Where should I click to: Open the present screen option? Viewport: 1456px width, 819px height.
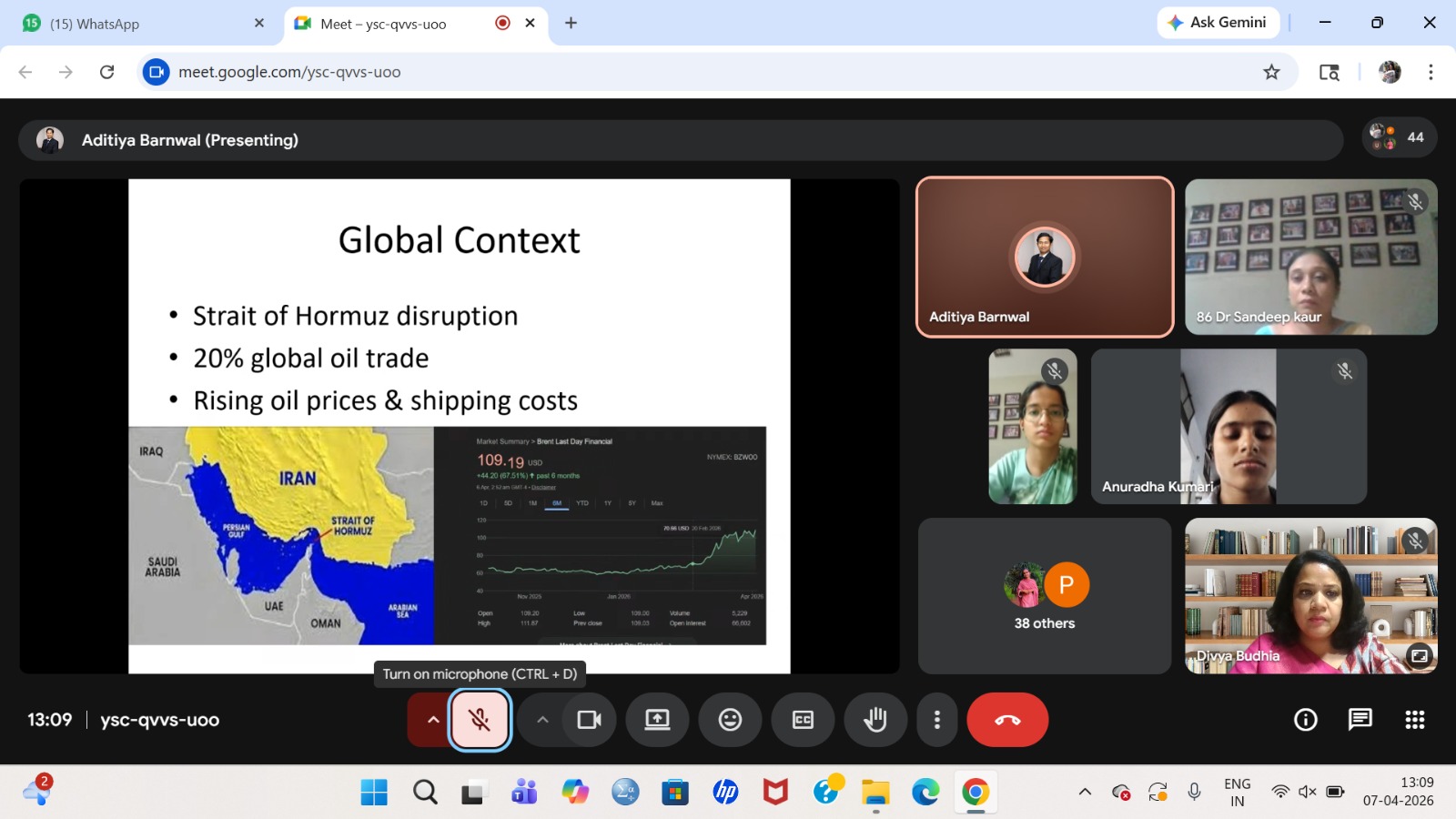pyautogui.click(x=657, y=720)
